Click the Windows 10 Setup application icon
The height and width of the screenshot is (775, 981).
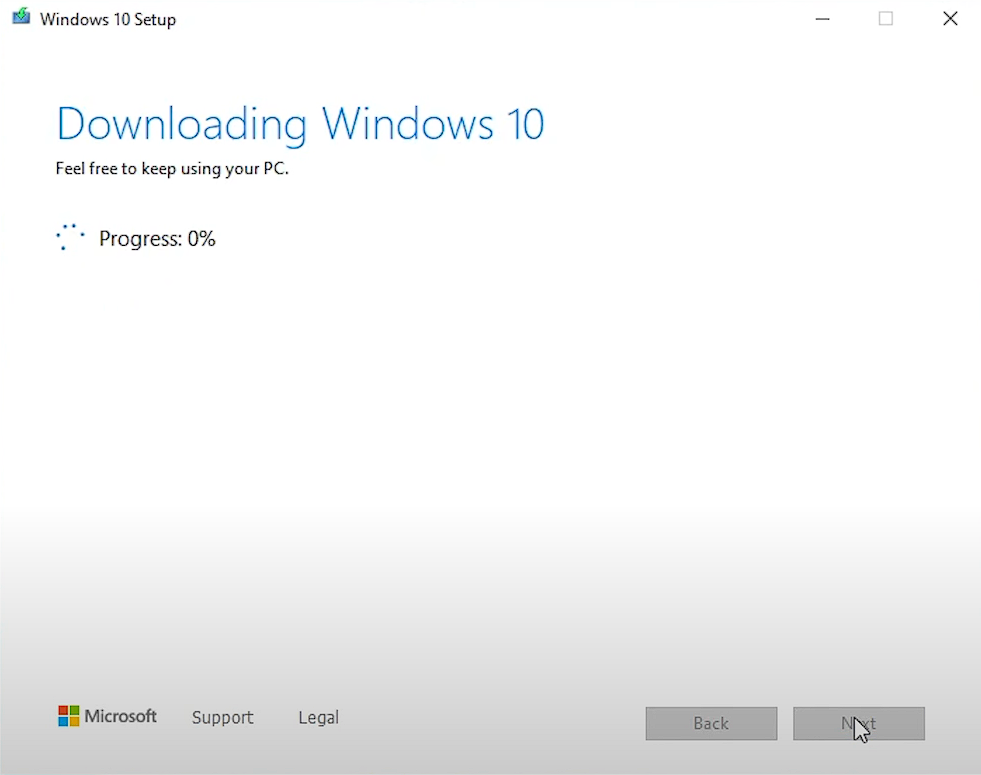pyautogui.click(x=20, y=17)
